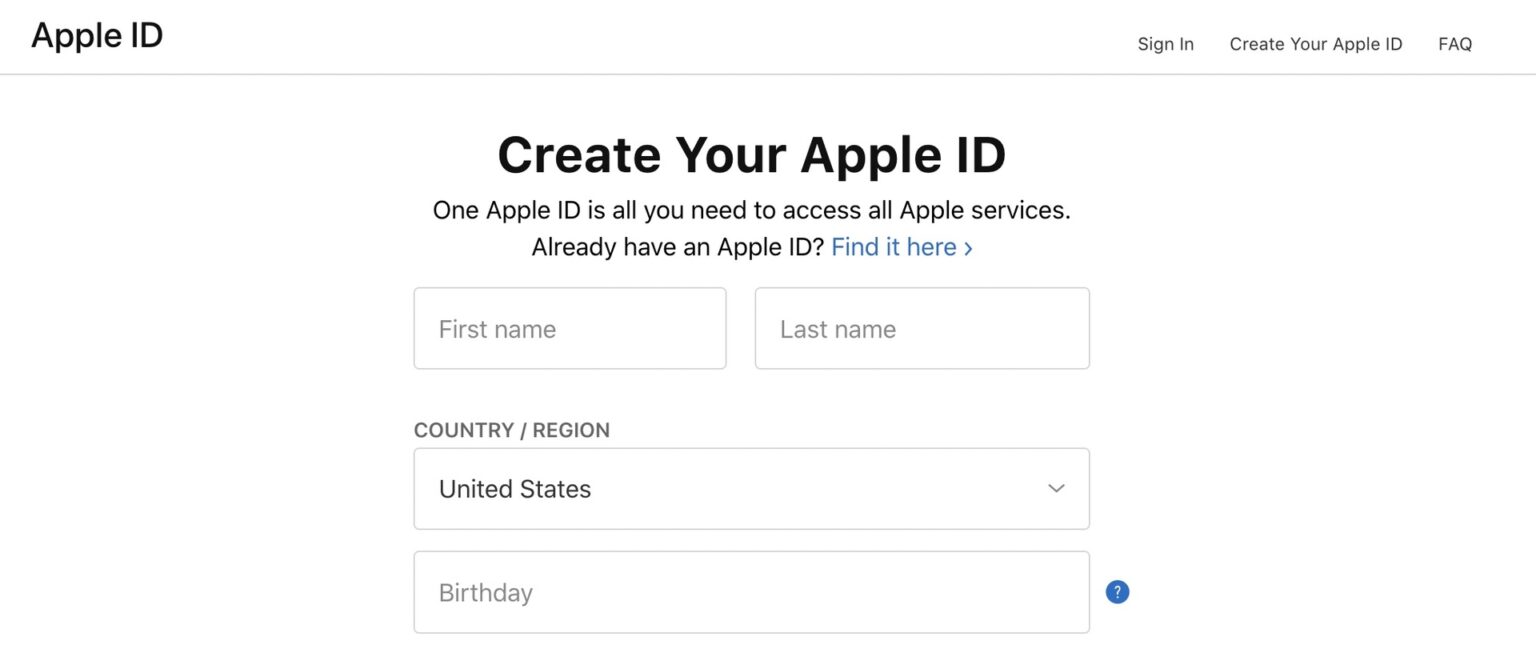The image size is (1536, 661).
Task: Follow the existing Apple ID lookup link
Action: pyautogui.click(x=895, y=247)
